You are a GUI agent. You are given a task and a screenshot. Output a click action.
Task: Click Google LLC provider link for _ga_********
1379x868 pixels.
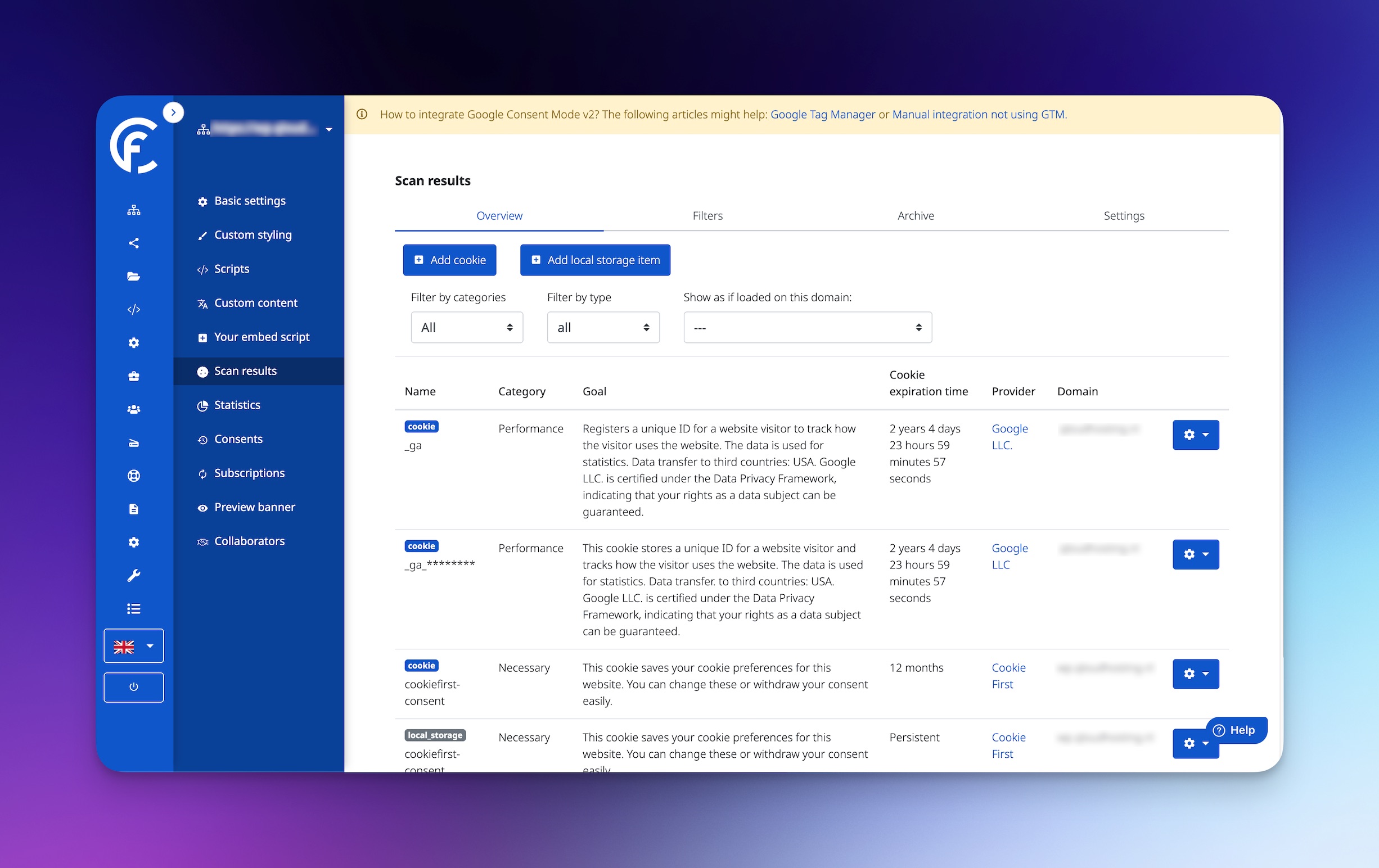1010,557
